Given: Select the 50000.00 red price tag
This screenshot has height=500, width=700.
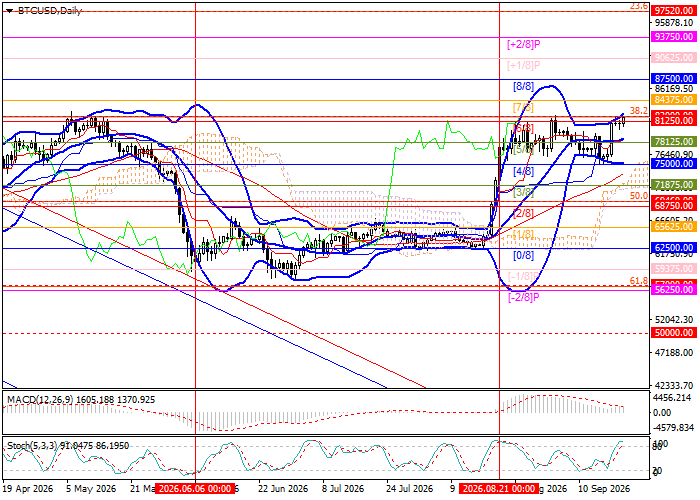Looking at the screenshot, I should (x=674, y=333).
